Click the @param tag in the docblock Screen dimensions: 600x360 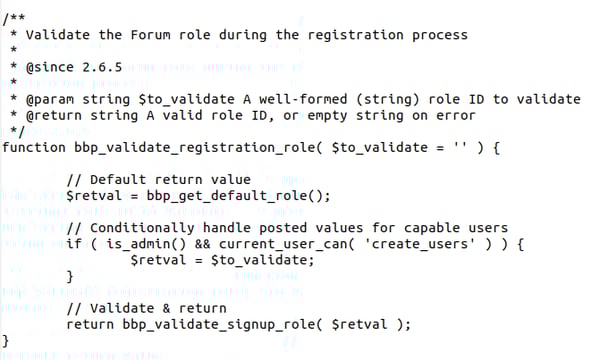tap(49, 99)
